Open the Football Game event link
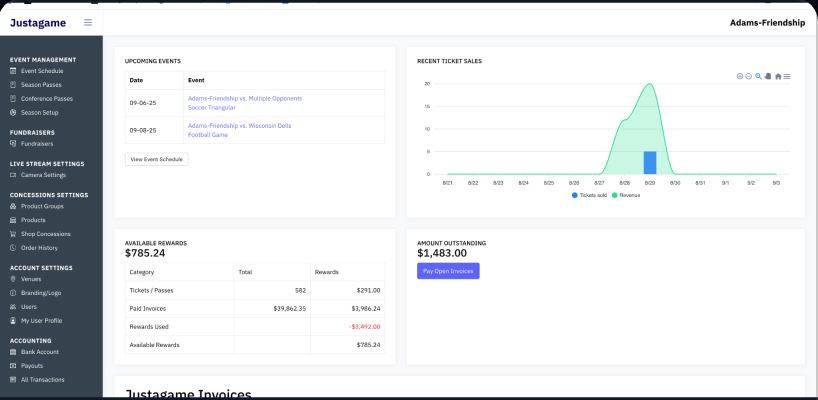818x400 pixels. (208, 135)
